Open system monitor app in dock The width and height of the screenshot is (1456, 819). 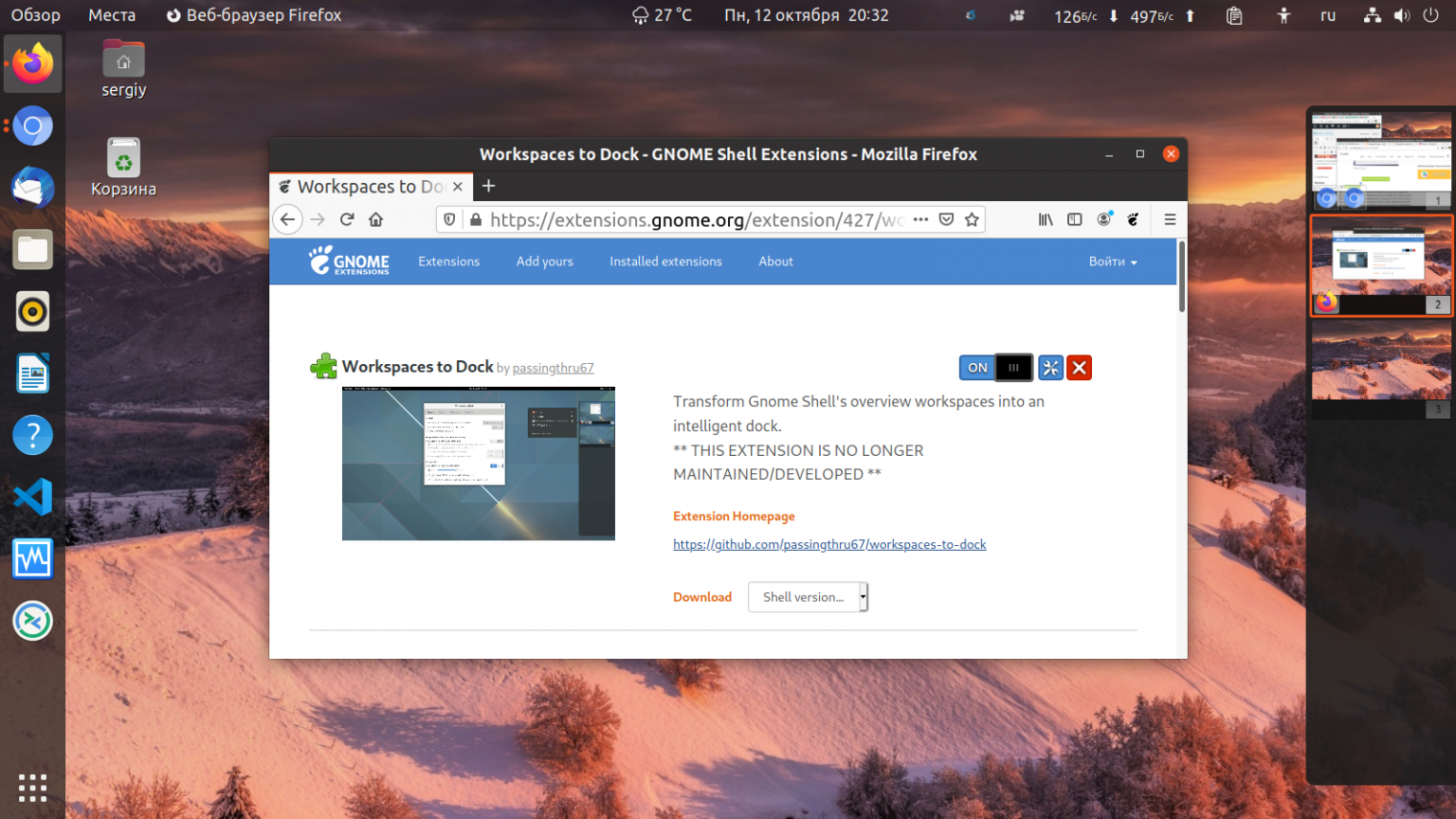[32, 559]
